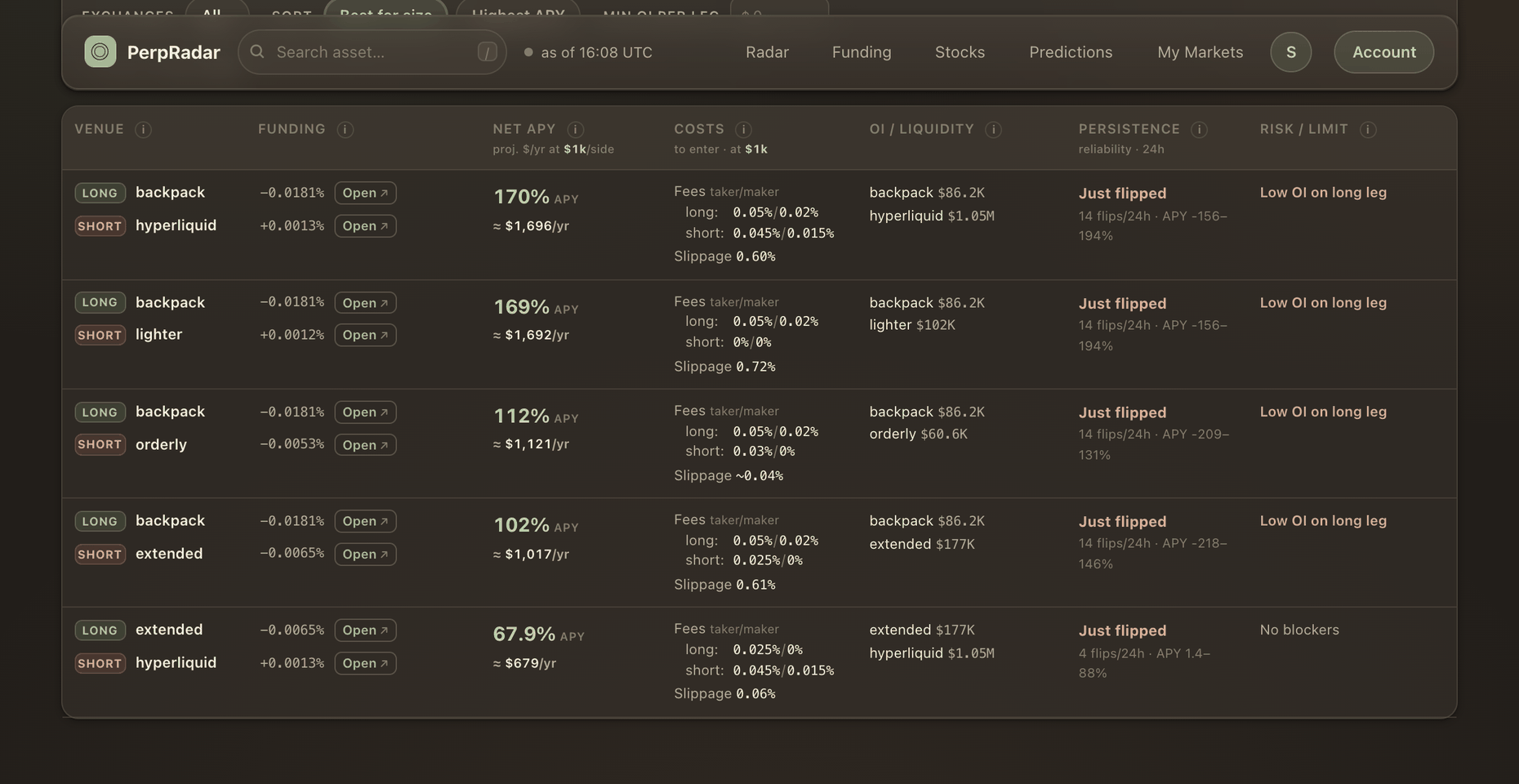
Task: Open extended long leg in last row
Action: click(x=365, y=630)
